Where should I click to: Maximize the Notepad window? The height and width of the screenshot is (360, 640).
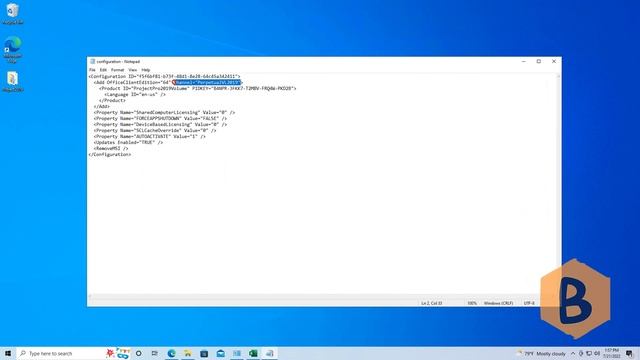click(539, 62)
